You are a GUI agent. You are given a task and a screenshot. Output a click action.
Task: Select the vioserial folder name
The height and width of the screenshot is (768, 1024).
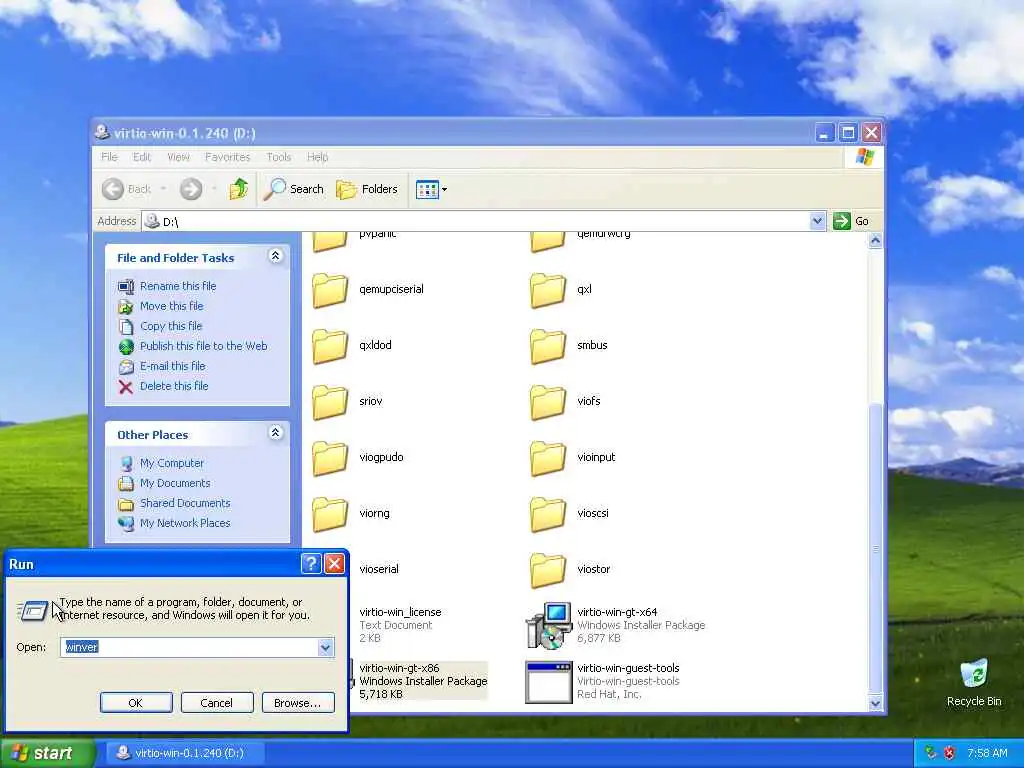pyautogui.click(x=379, y=569)
